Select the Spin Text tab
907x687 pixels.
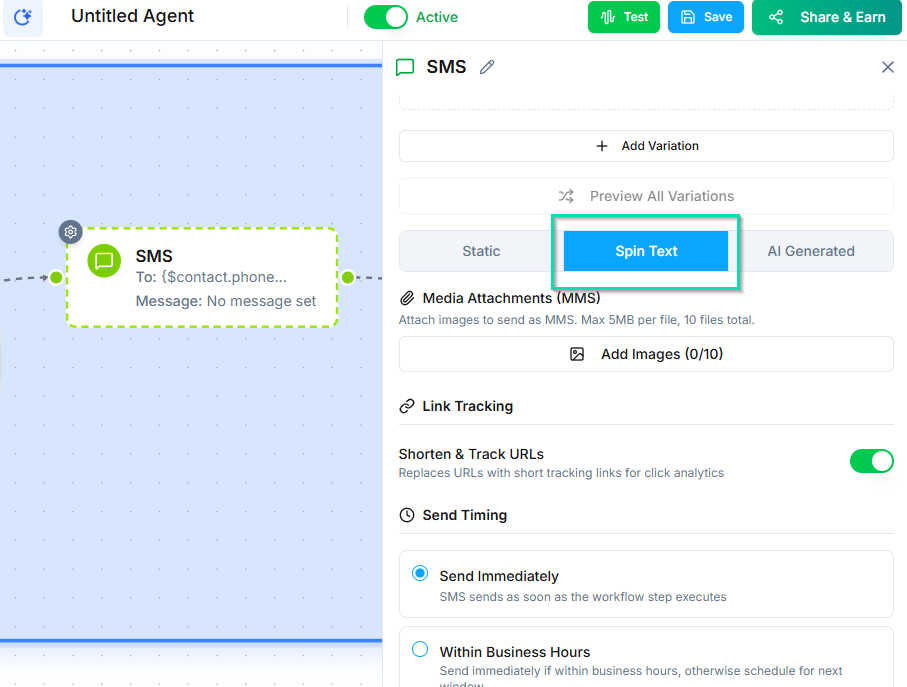point(646,251)
